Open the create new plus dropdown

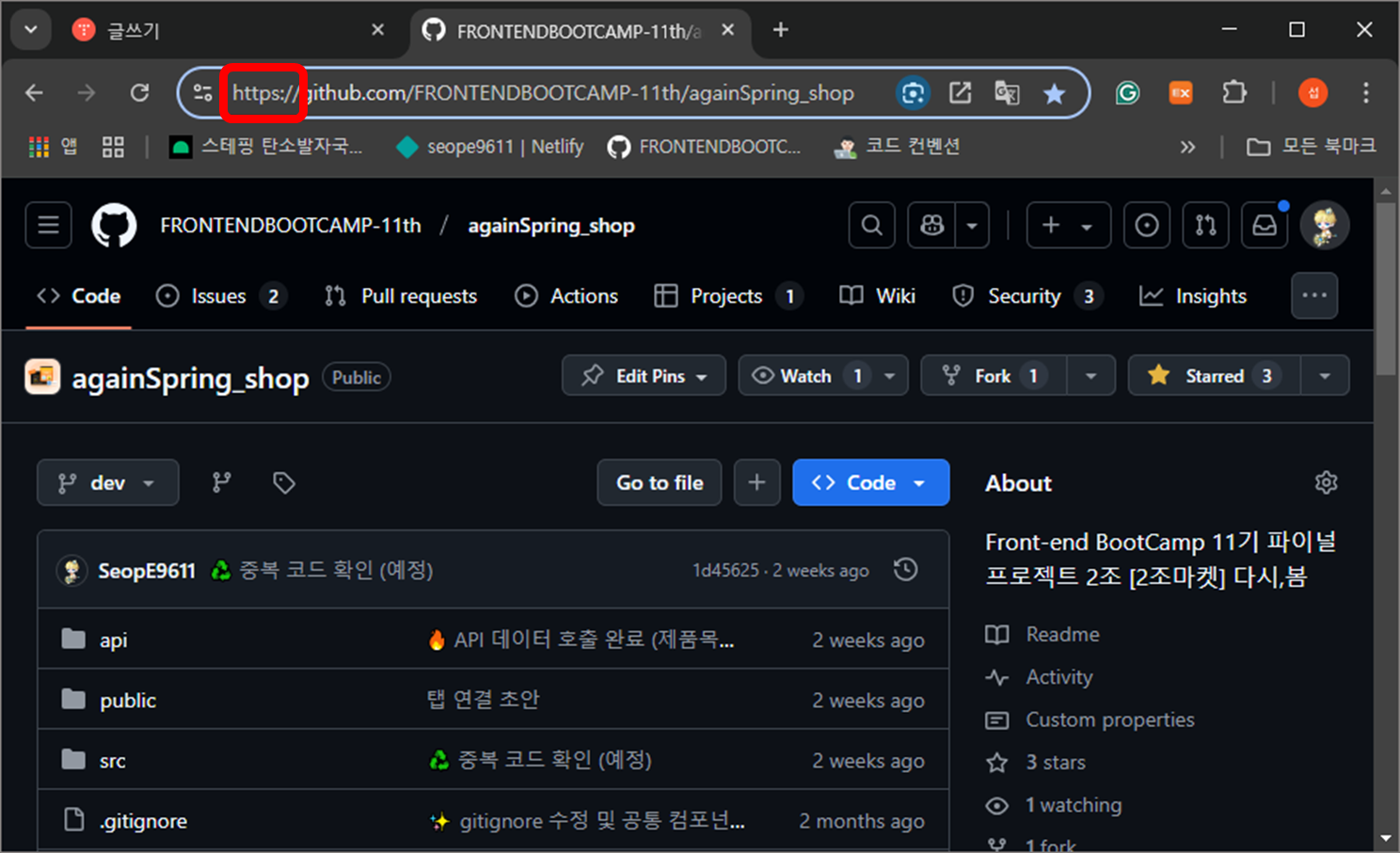tap(1068, 226)
